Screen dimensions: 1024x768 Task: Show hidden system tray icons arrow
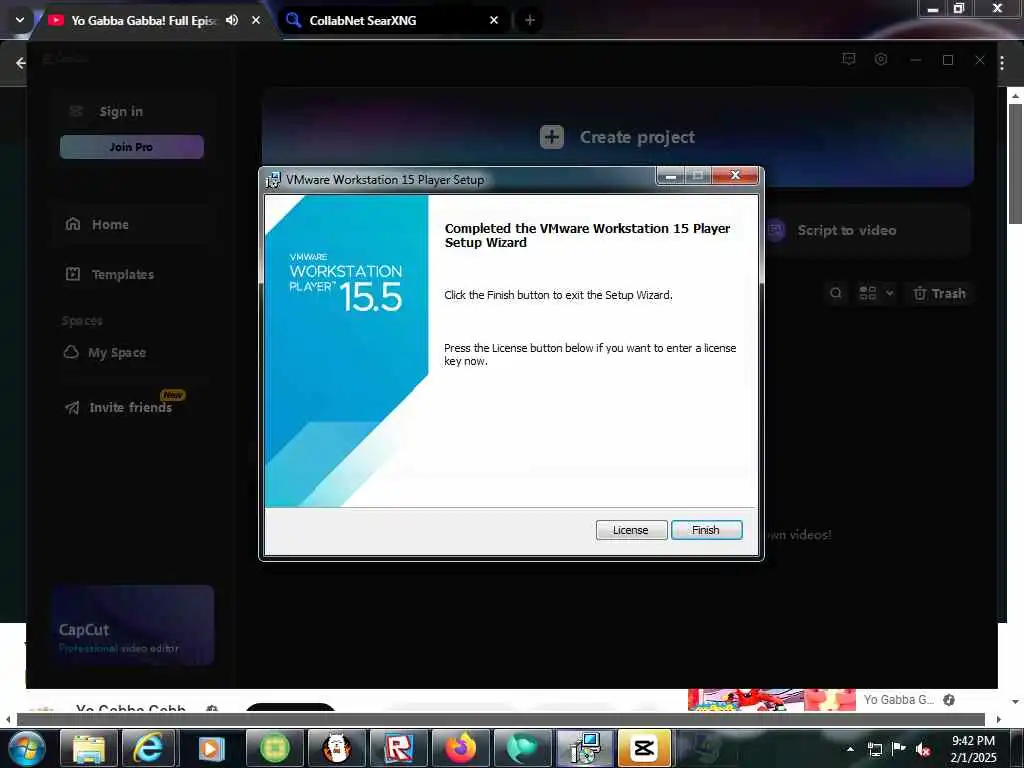point(850,749)
